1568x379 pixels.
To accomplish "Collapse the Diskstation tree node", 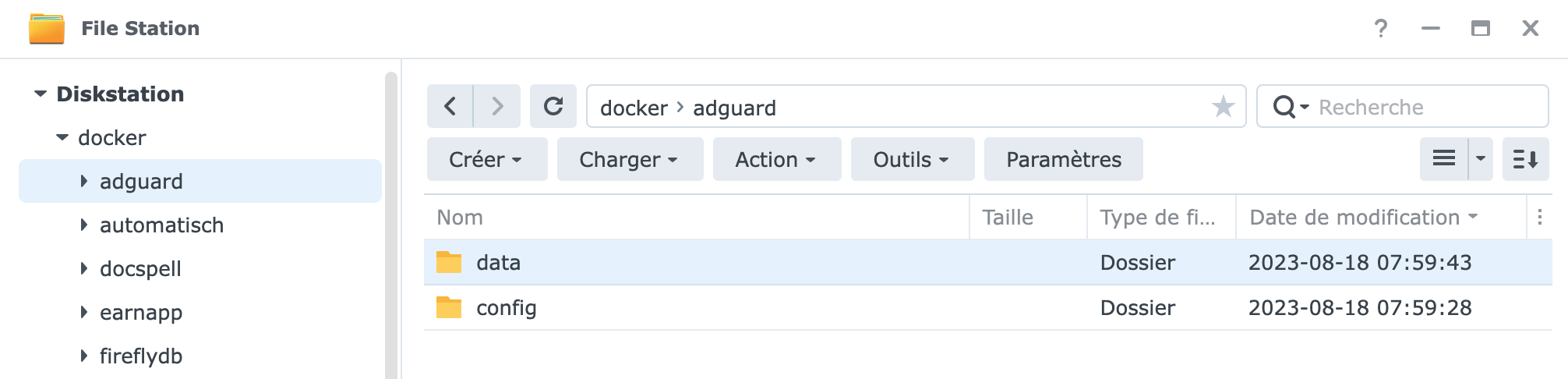I will [41, 94].
